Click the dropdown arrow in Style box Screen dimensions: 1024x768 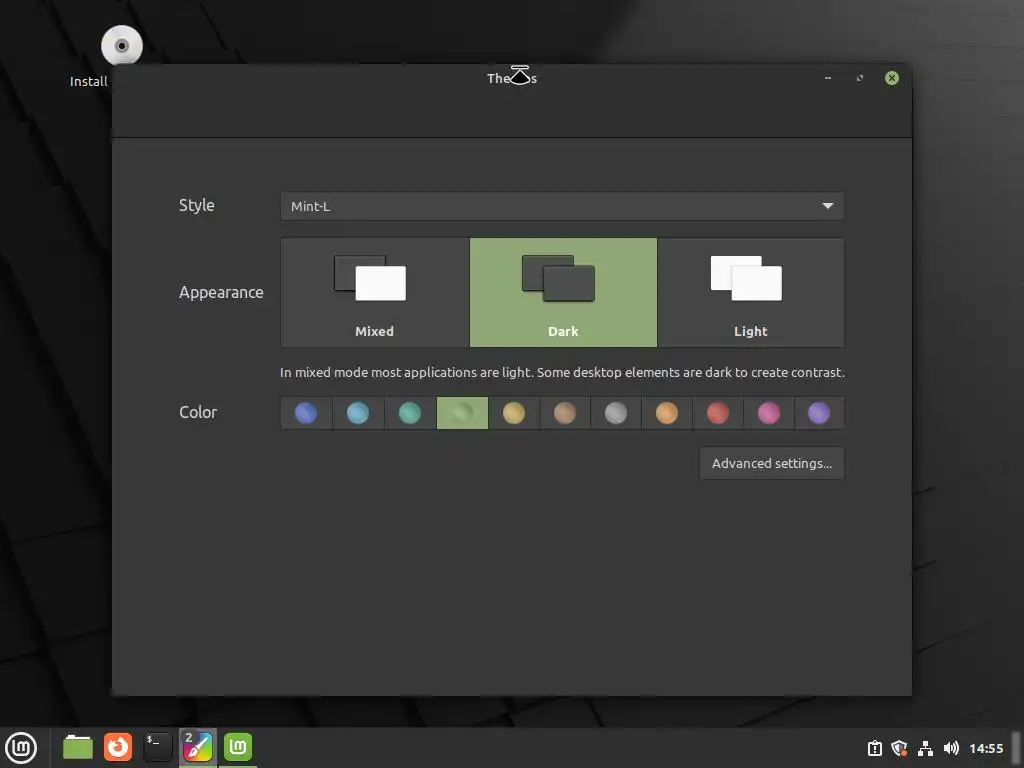tap(827, 206)
